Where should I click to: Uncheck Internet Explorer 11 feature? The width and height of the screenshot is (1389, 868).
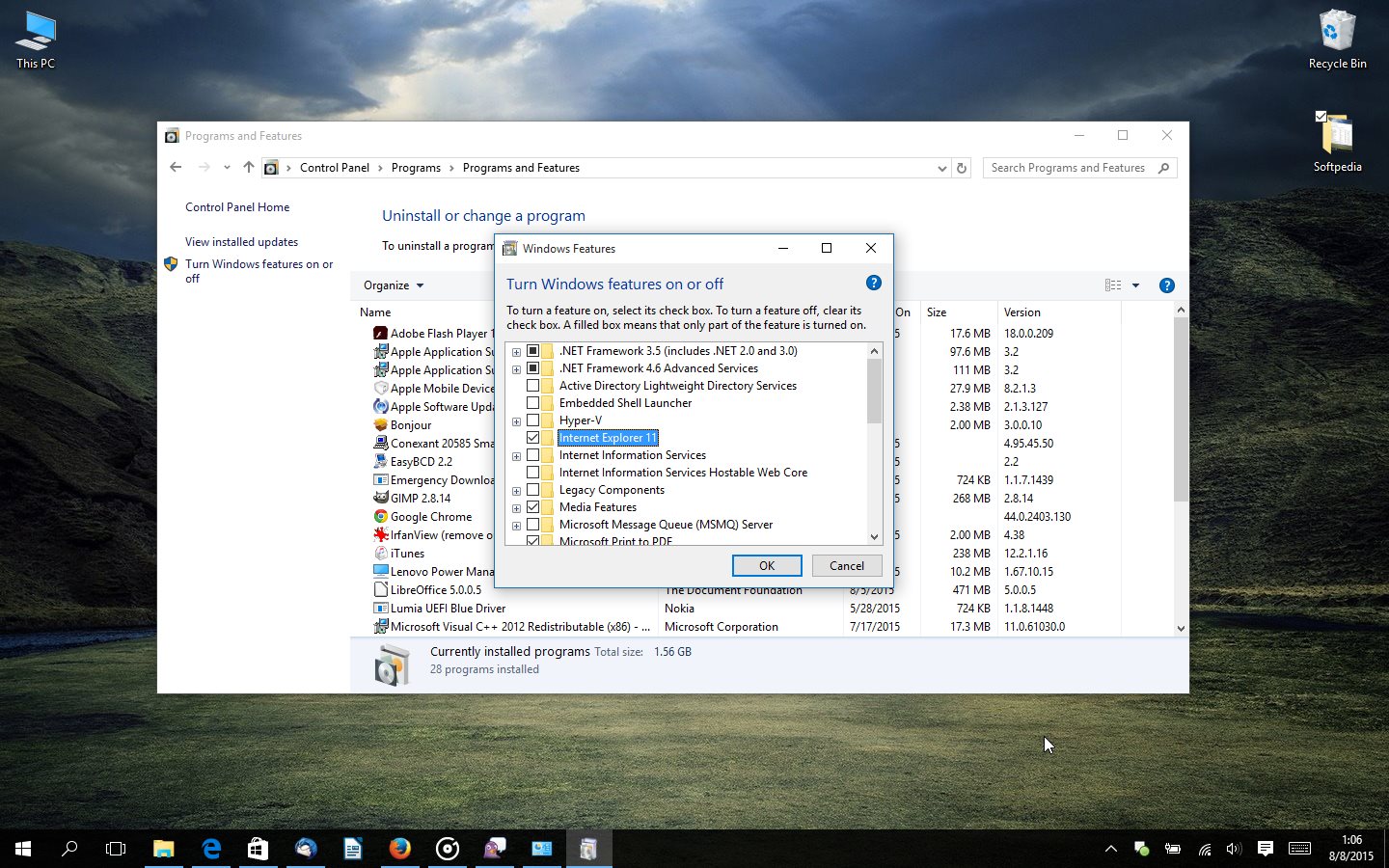(x=532, y=438)
